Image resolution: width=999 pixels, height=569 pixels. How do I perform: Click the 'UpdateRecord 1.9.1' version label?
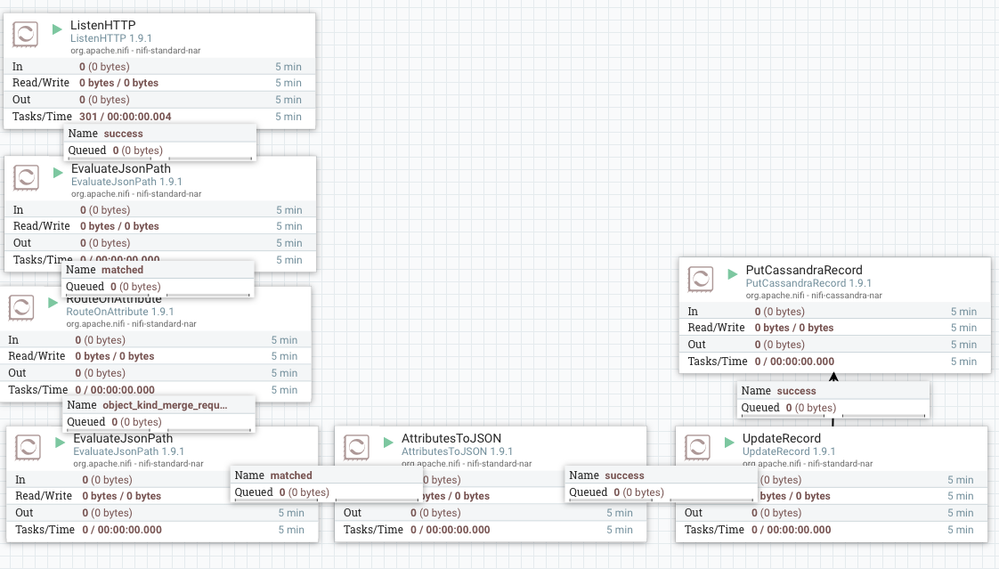789,451
